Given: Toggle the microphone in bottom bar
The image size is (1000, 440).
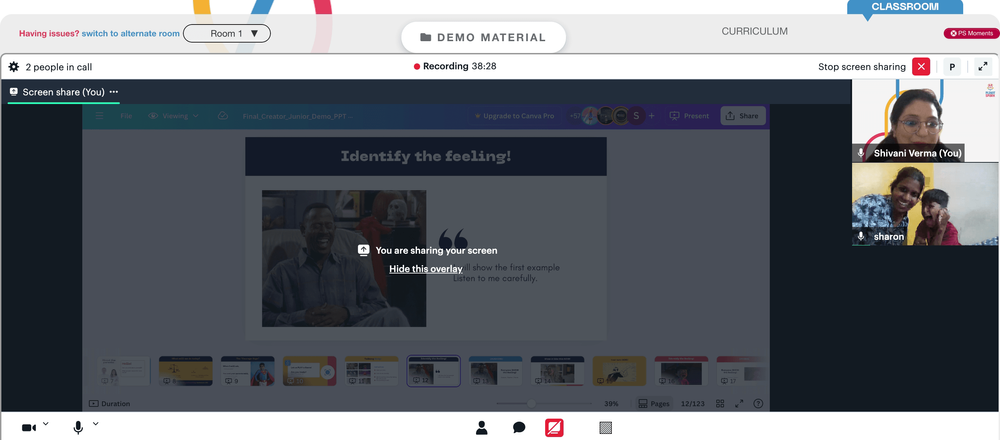Looking at the screenshot, I should 78,428.
